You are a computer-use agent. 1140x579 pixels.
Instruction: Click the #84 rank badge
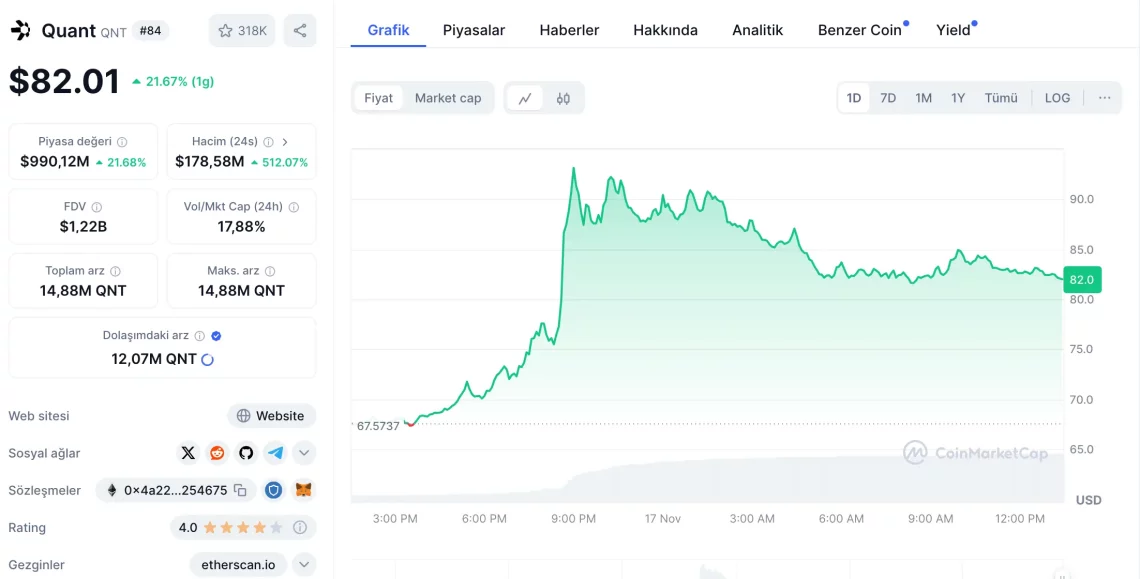click(x=150, y=31)
